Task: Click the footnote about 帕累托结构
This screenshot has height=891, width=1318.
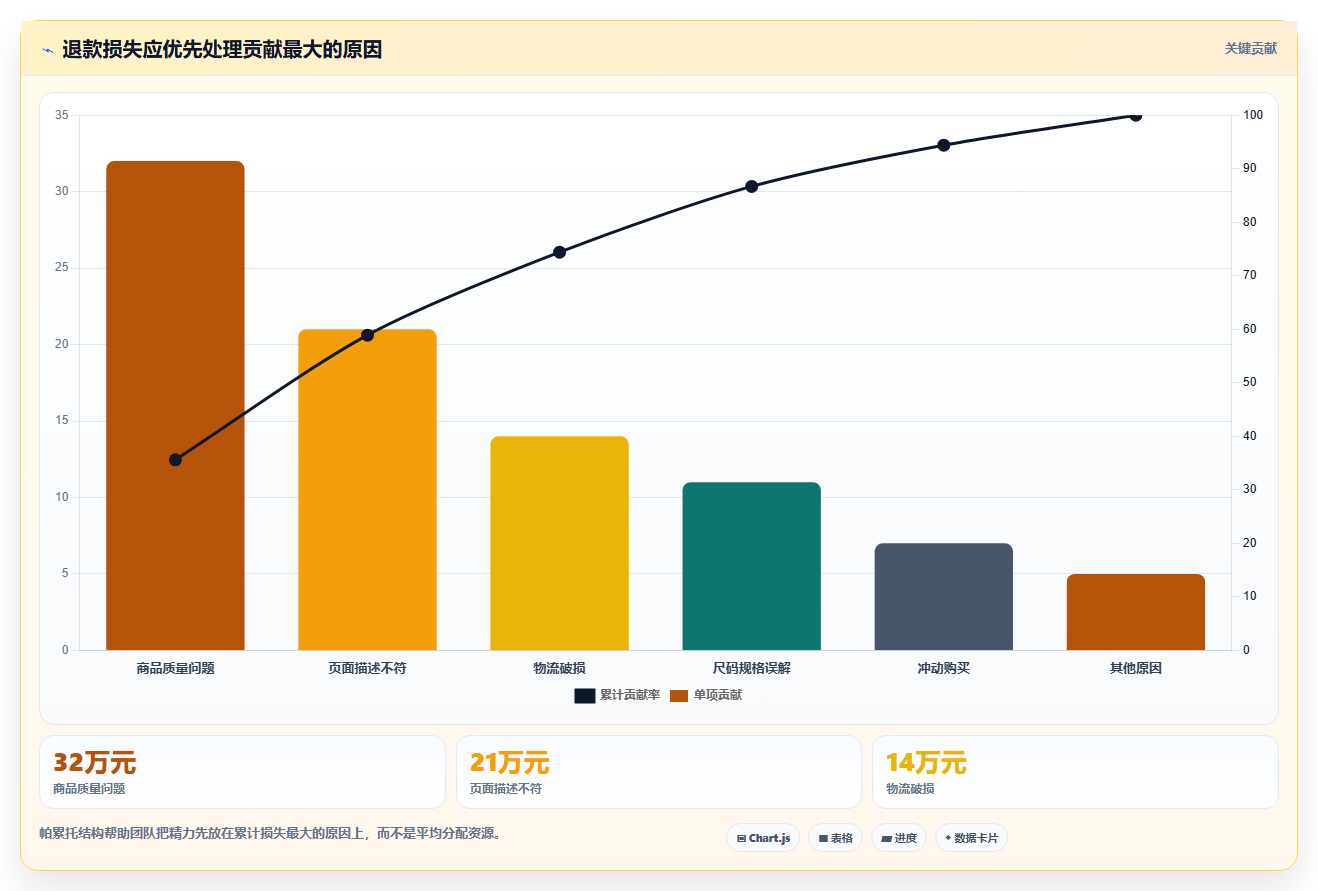Action: pyautogui.click(x=270, y=833)
